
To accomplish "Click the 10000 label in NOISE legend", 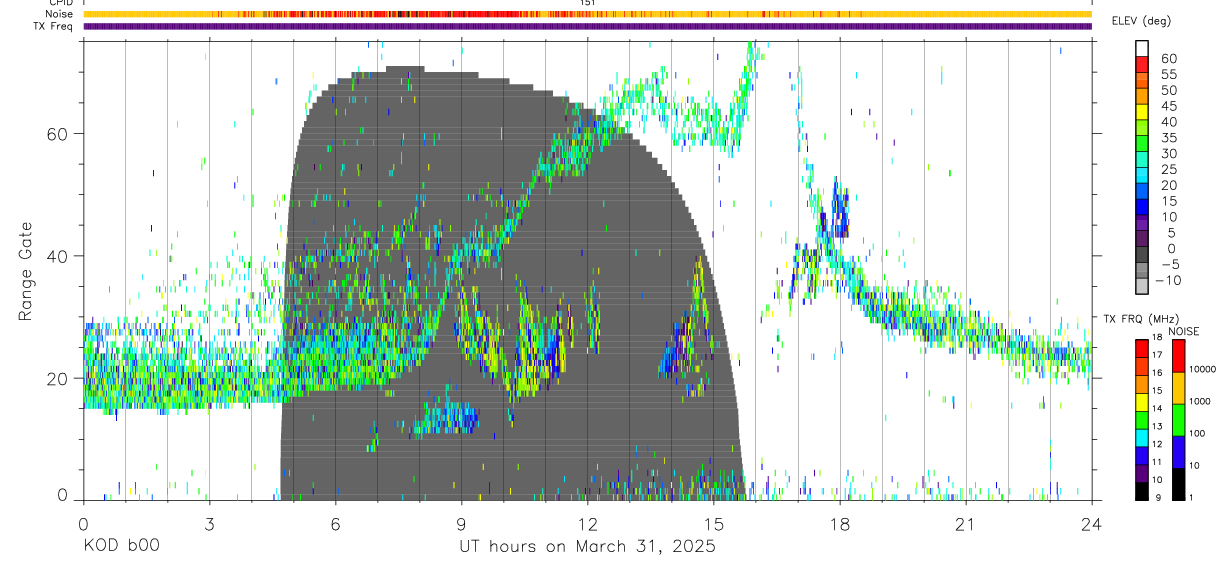I will (1204, 370).
